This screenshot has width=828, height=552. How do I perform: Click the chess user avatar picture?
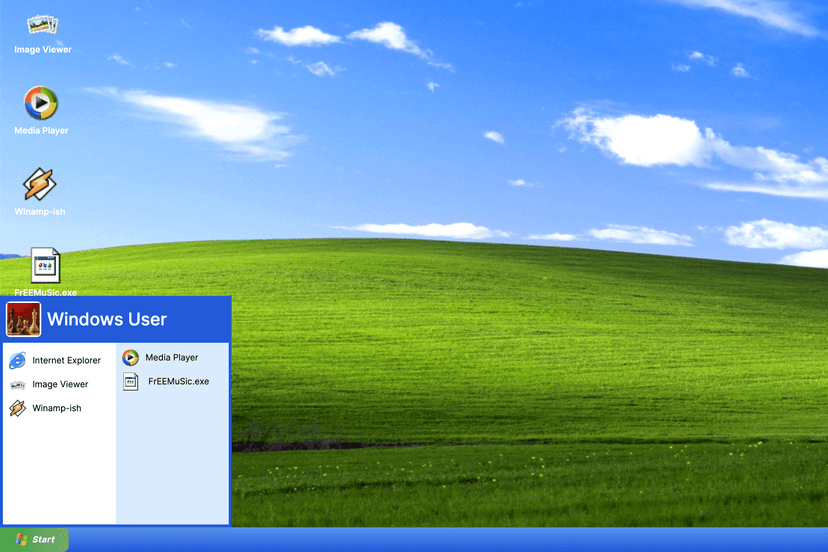coord(23,319)
